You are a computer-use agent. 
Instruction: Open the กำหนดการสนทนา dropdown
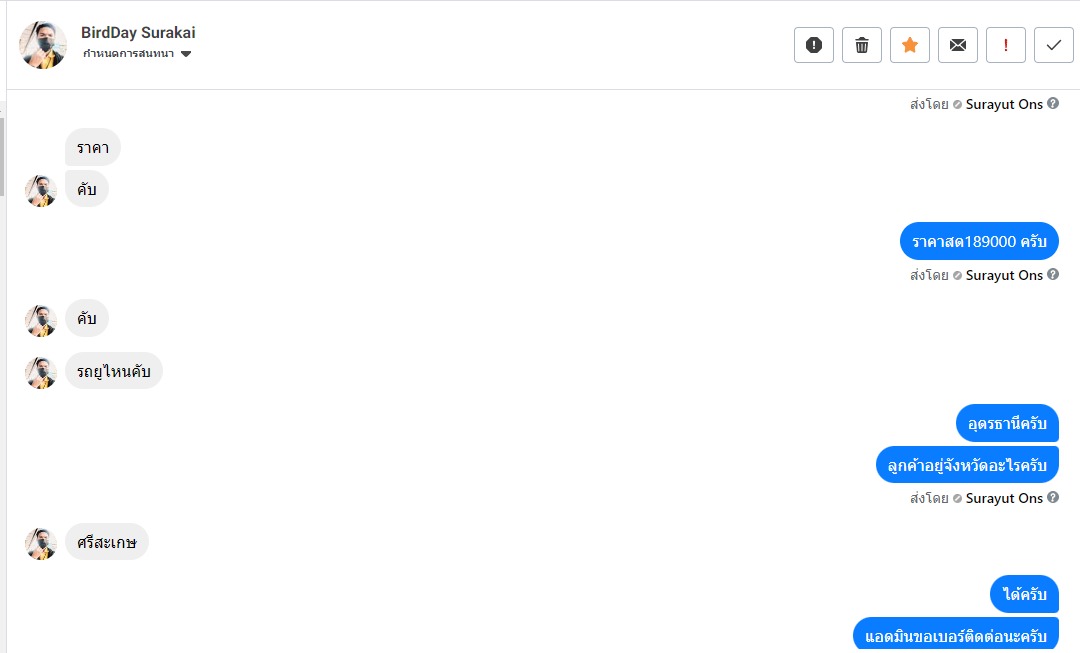click(129, 54)
